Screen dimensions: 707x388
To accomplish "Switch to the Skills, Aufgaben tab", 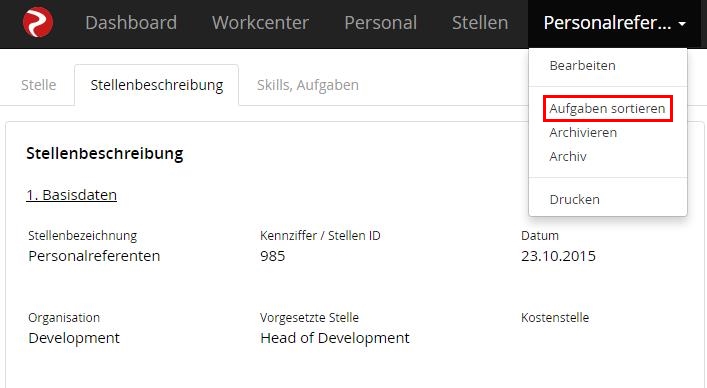I will click(308, 85).
